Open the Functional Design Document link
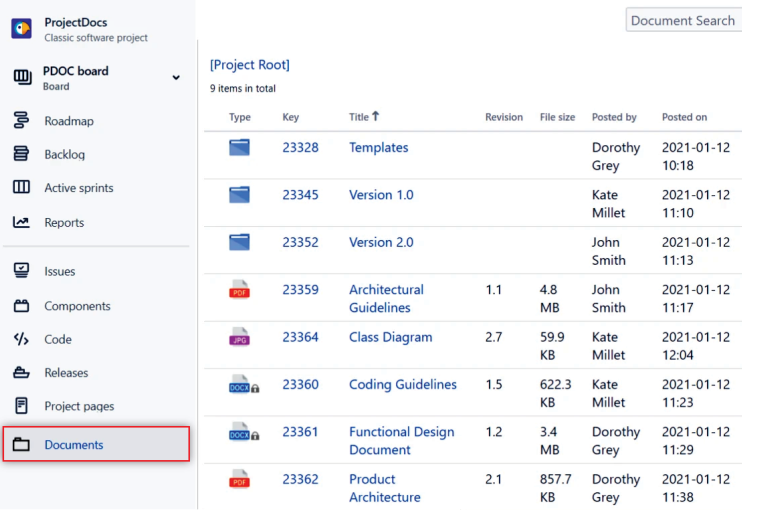The image size is (774, 517). (402, 441)
